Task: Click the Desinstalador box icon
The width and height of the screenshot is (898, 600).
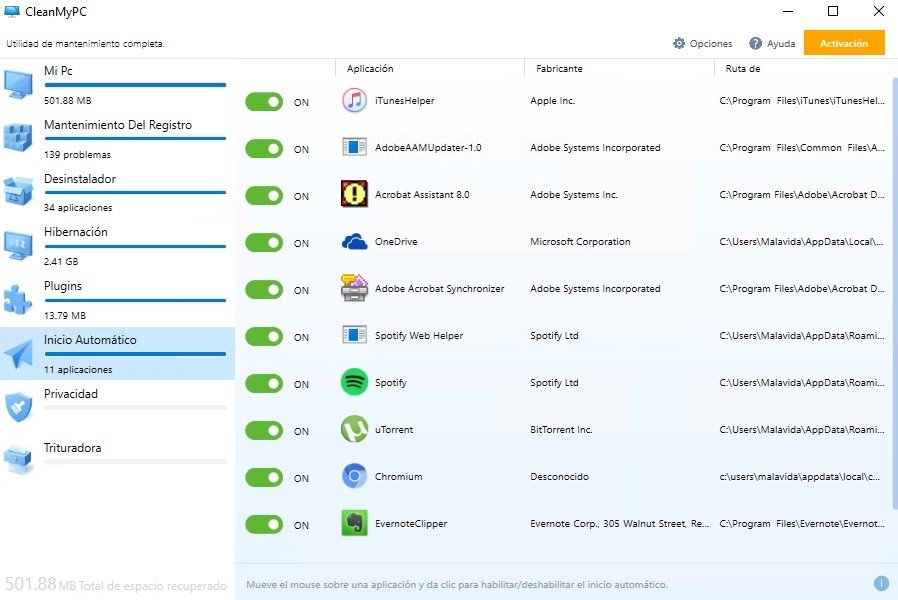Action: (x=19, y=192)
